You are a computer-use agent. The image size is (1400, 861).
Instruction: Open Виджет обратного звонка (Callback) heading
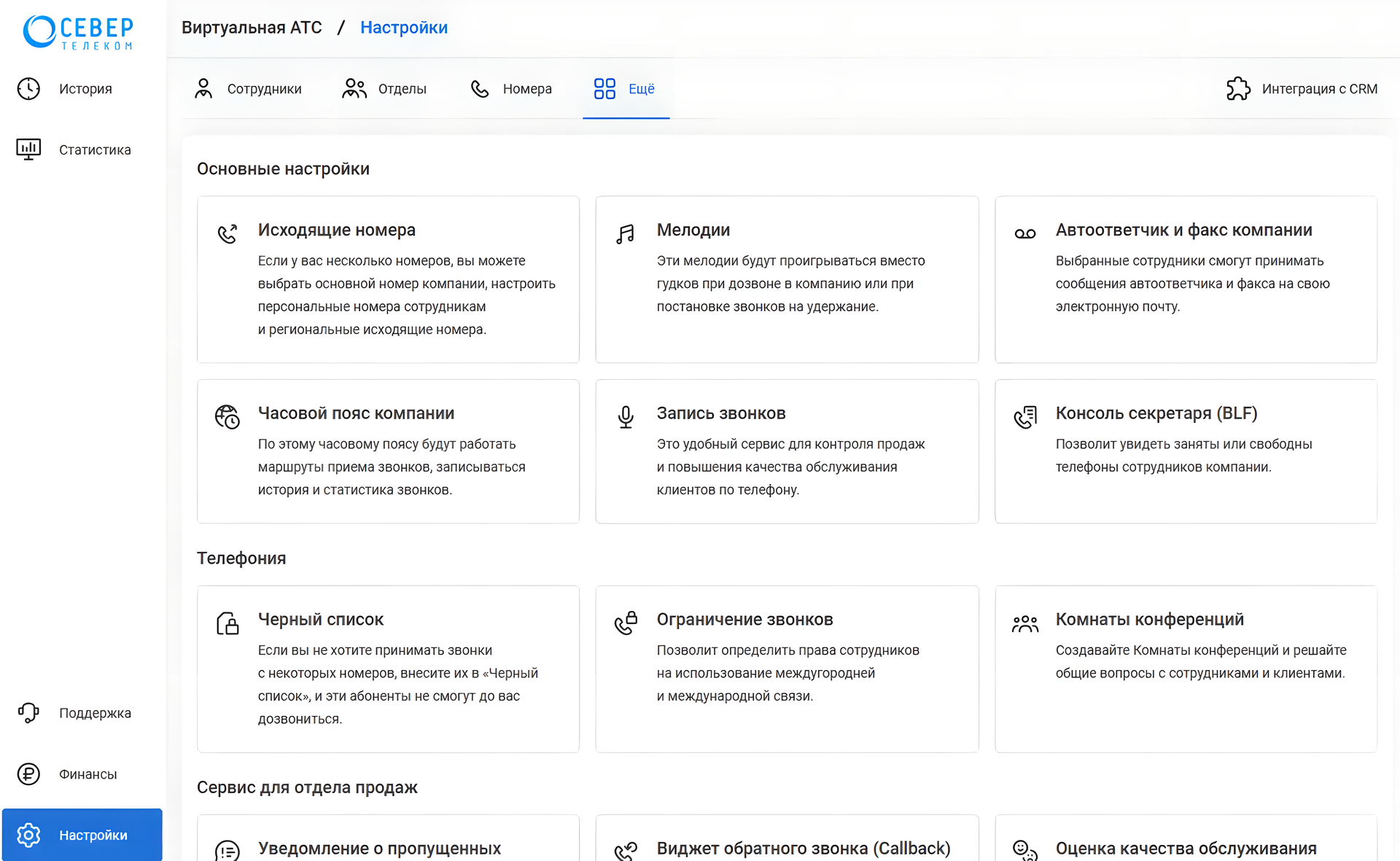pos(804,849)
